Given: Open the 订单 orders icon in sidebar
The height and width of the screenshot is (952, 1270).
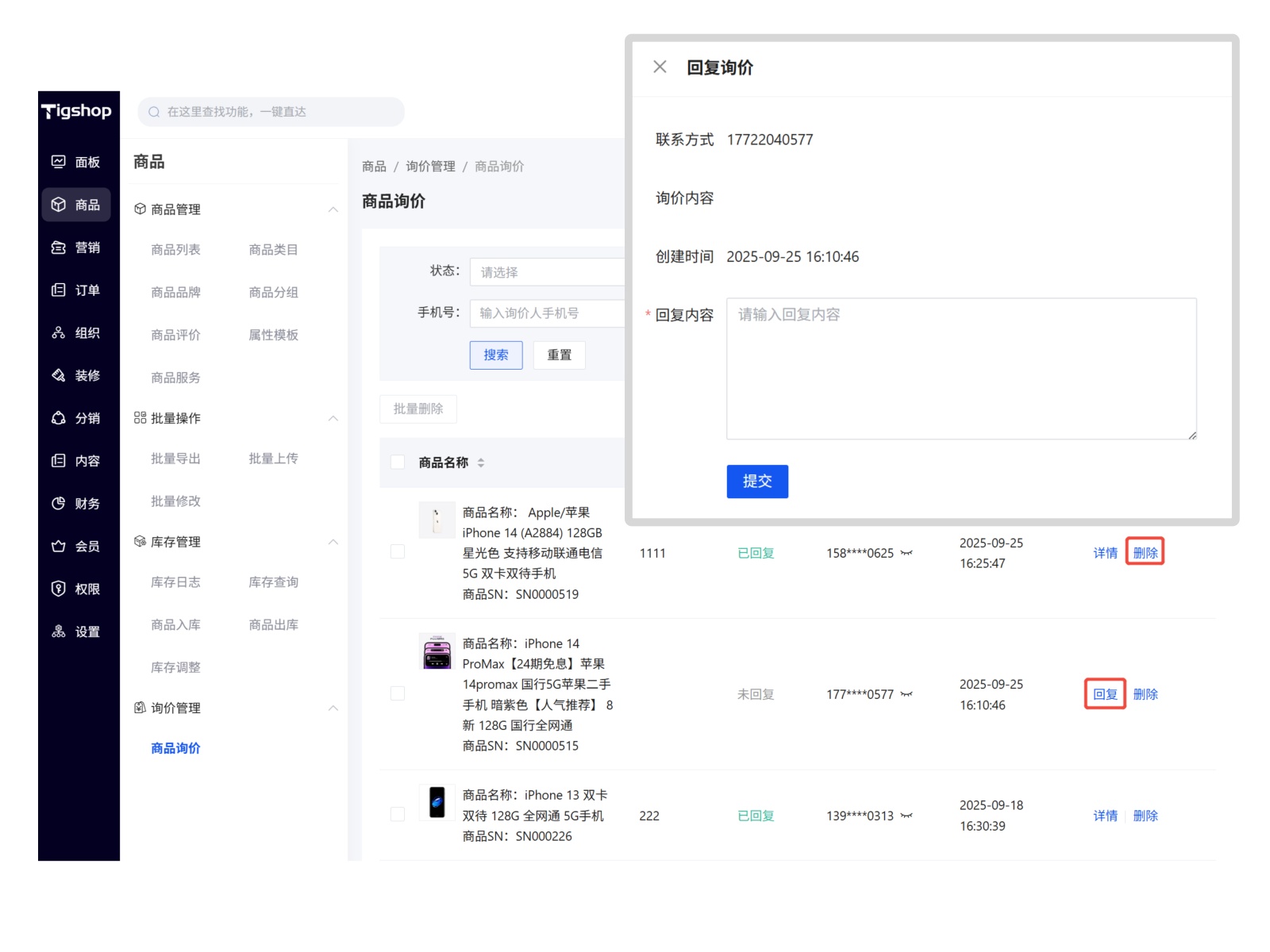Looking at the screenshot, I should [59, 290].
